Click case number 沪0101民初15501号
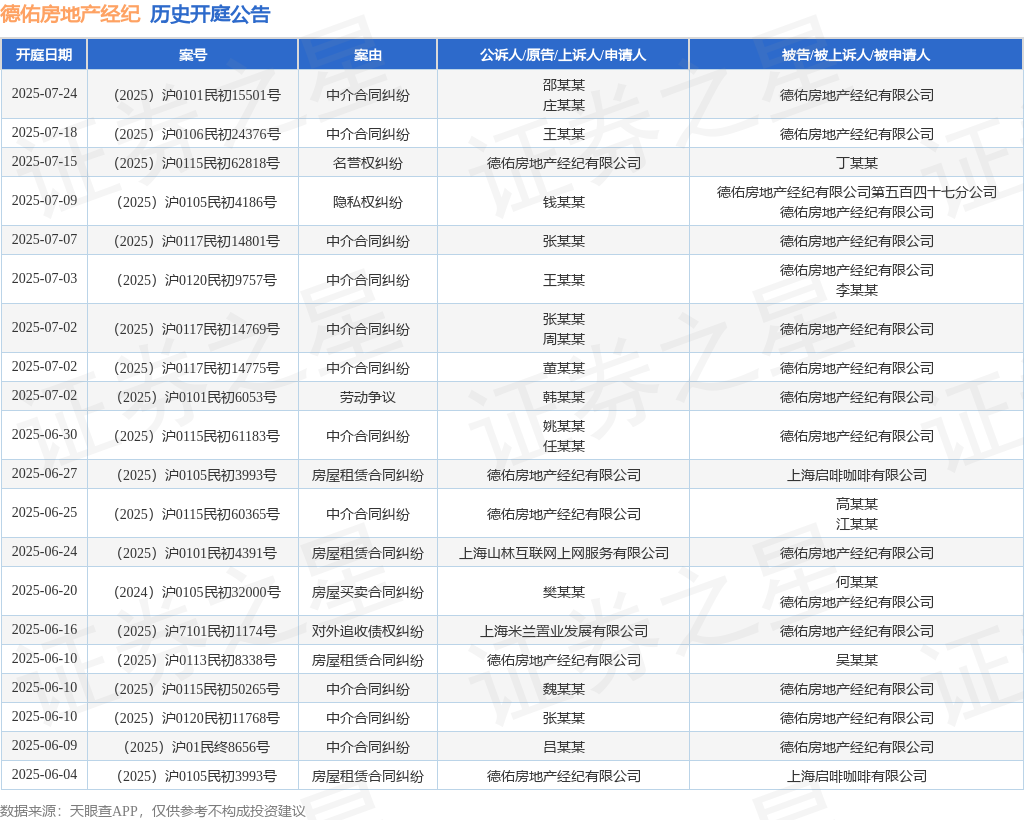 (x=197, y=95)
